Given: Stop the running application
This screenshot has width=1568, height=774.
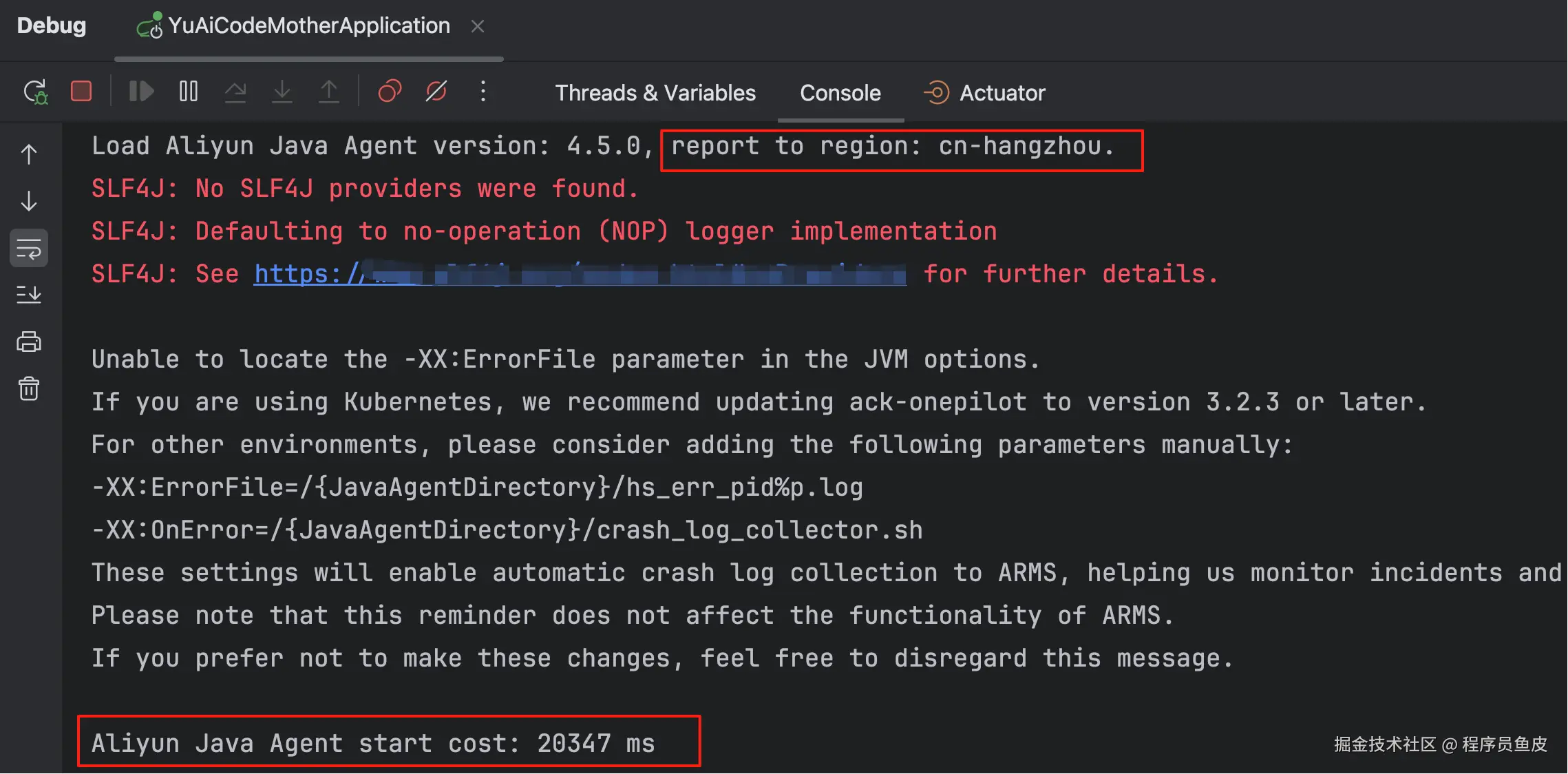Looking at the screenshot, I should (x=81, y=92).
